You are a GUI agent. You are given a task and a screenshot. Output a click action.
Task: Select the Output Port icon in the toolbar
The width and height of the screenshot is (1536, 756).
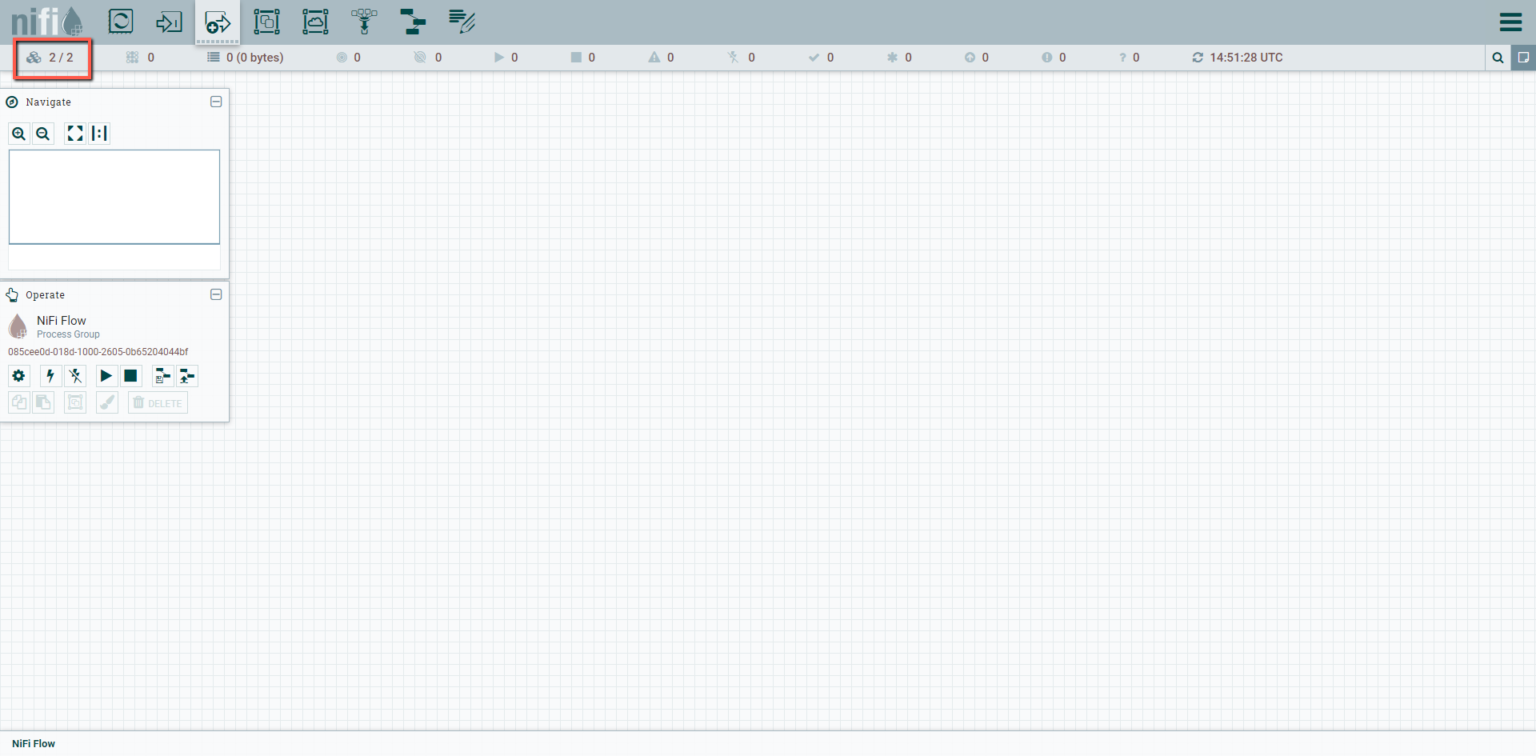click(x=217, y=21)
